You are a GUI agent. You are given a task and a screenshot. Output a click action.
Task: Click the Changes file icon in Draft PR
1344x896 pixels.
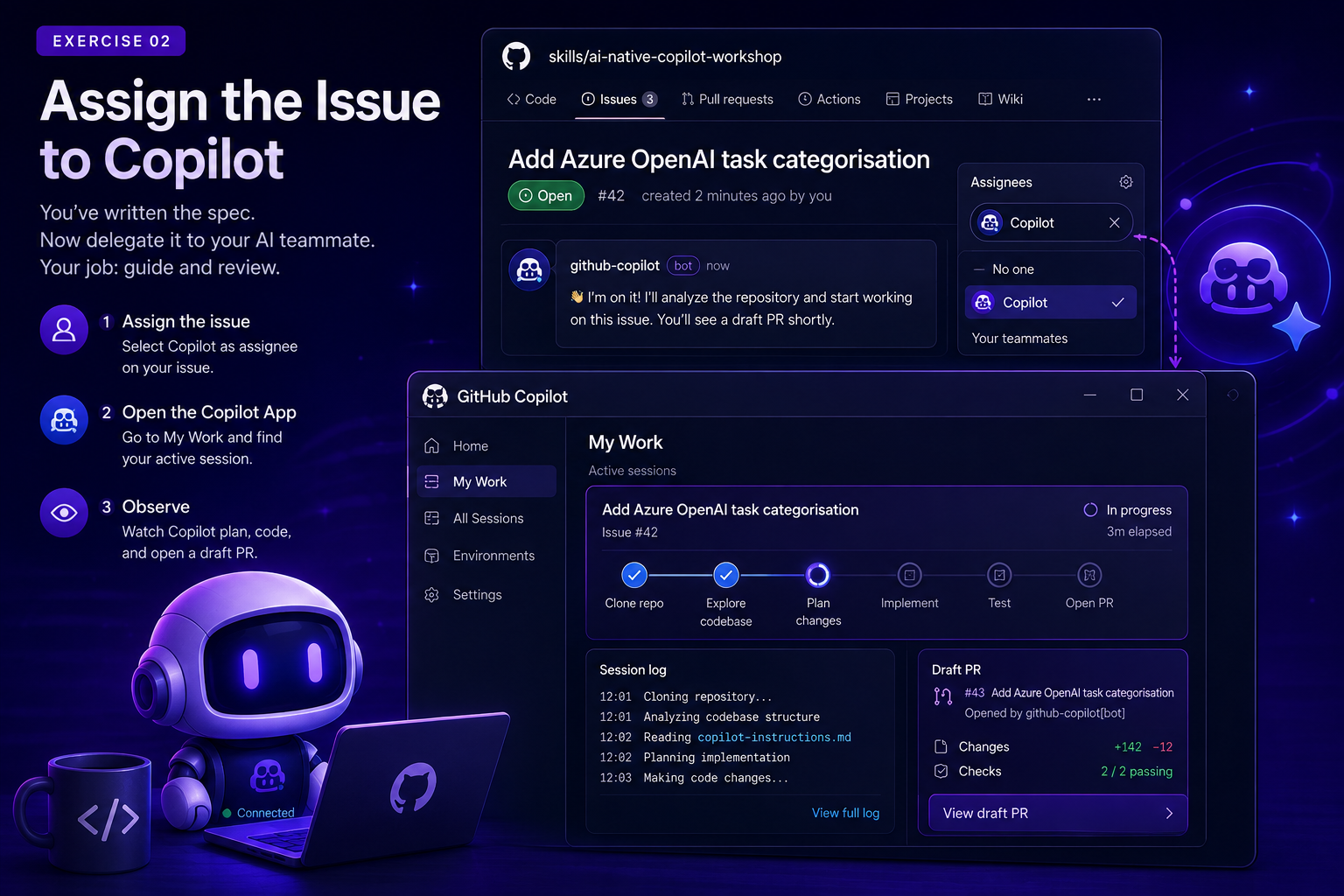tap(941, 746)
